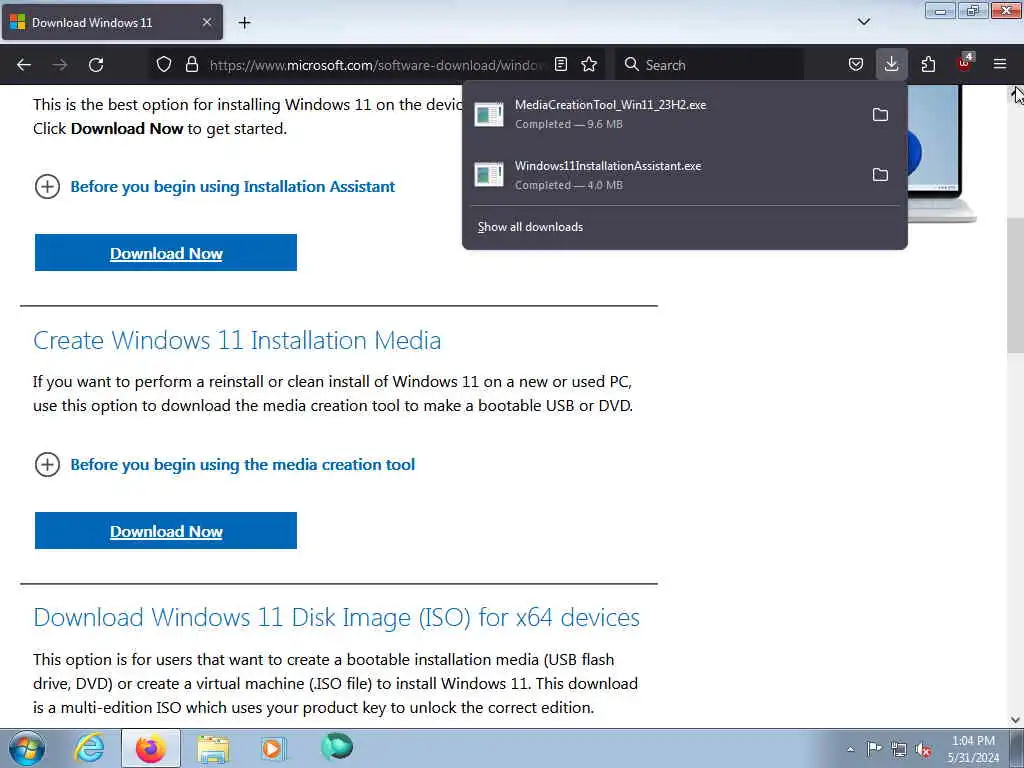The image size is (1024, 768).
Task: Open Action Center flag icon
Action: click(874, 748)
